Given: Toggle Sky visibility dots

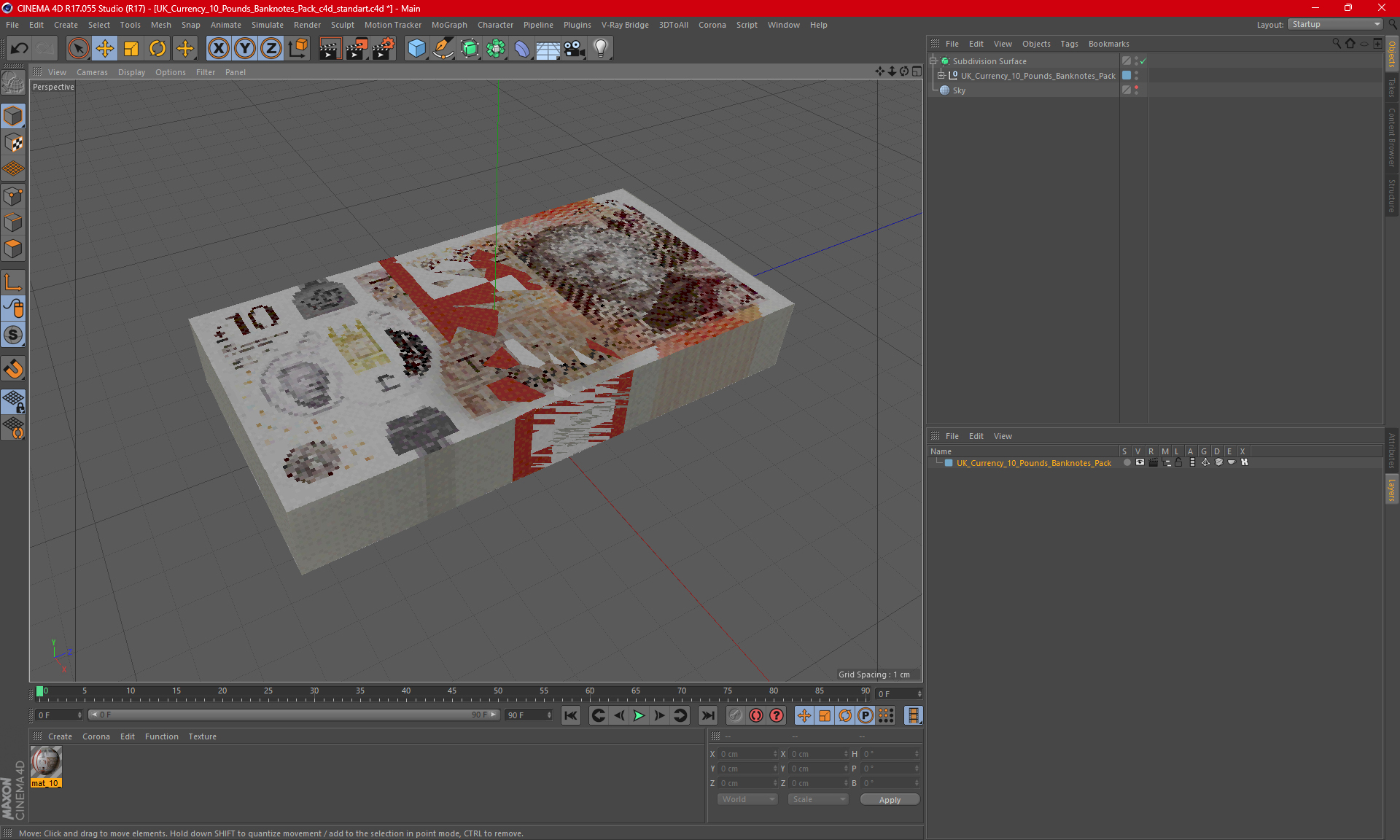Looking at the screenshot, I should coord(1136,90).
